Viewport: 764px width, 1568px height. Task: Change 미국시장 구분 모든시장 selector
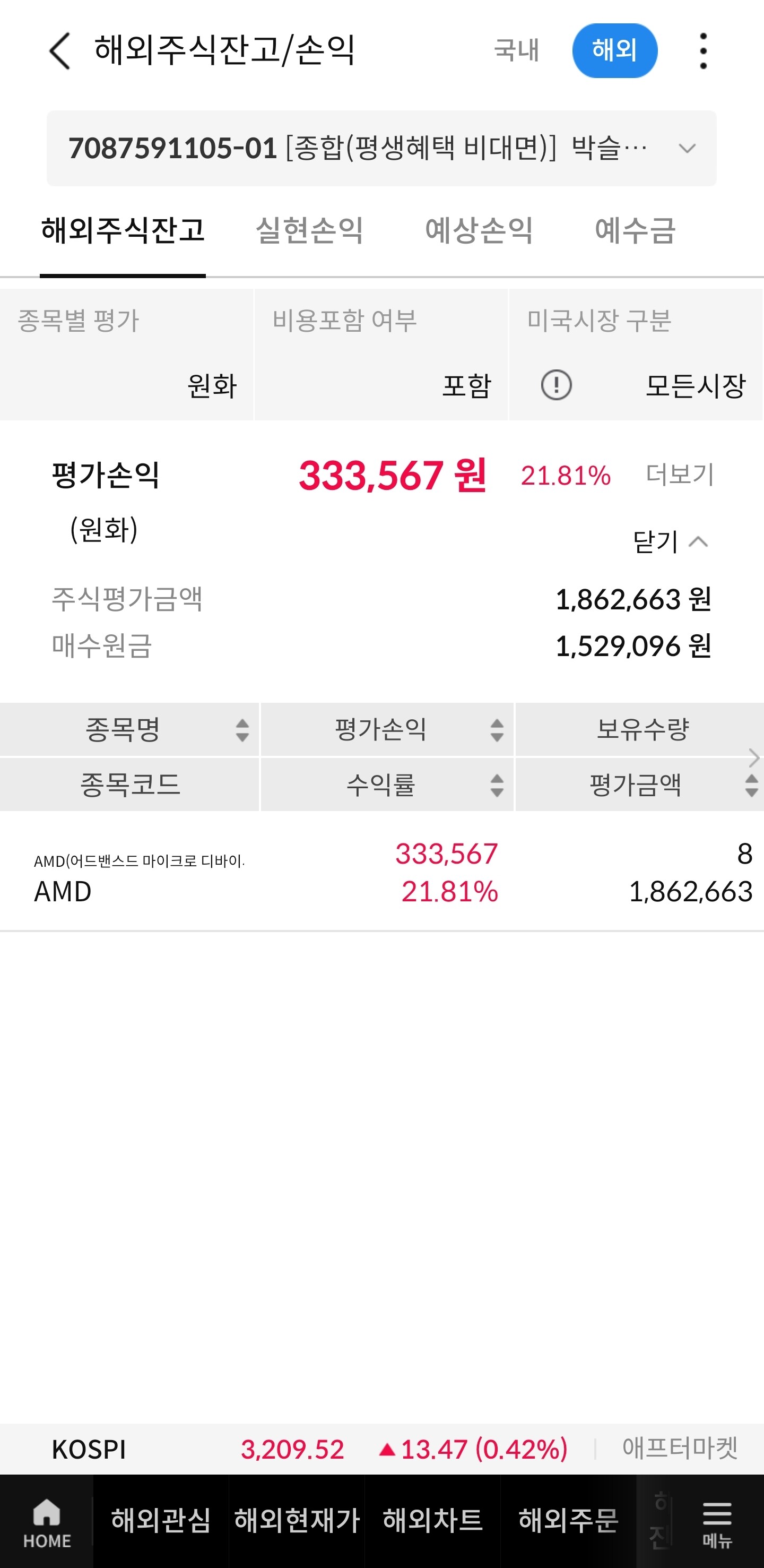[x=694, y=386]
